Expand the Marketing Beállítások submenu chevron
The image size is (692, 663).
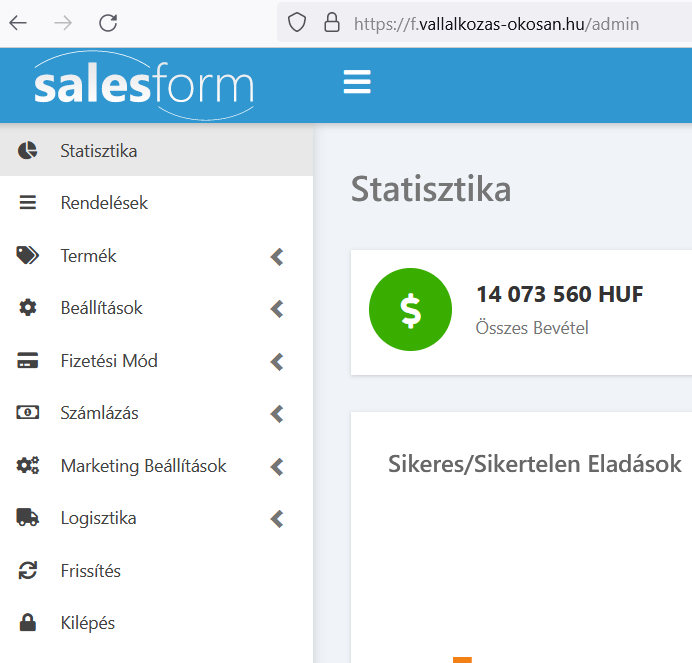pyautogui.click(x=277, y=467)
